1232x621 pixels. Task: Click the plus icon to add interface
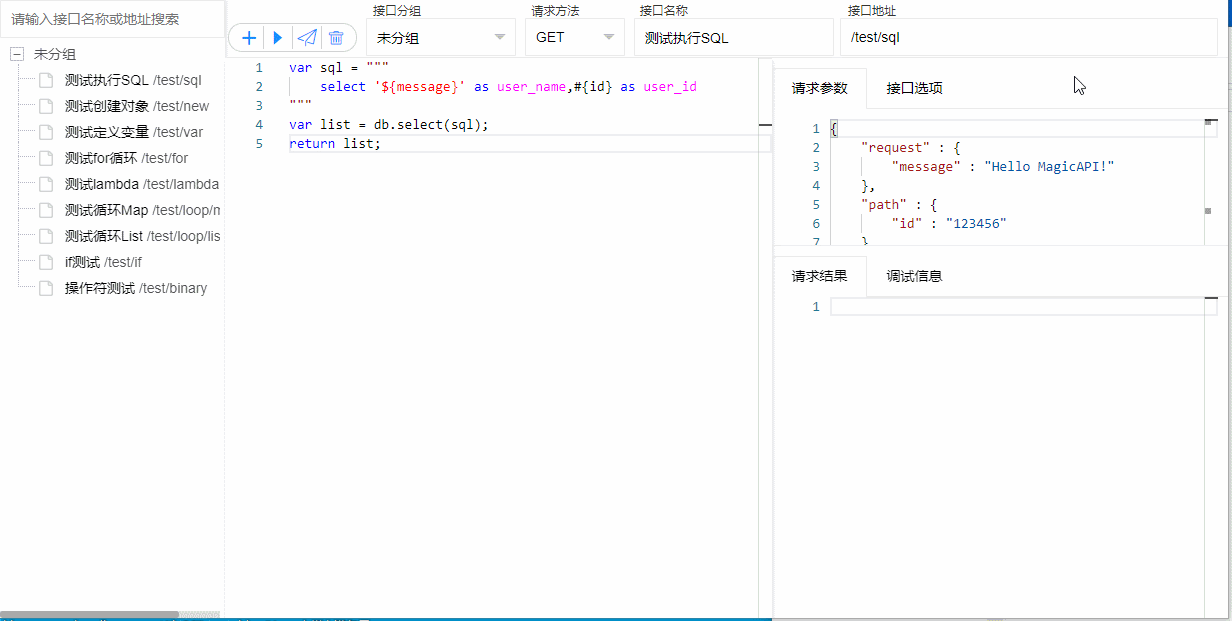(x=250, y=38)
